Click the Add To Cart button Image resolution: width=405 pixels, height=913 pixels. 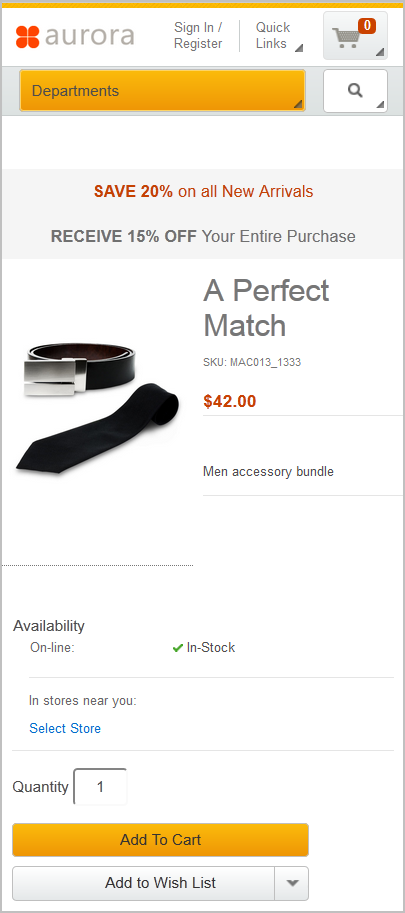161,840
